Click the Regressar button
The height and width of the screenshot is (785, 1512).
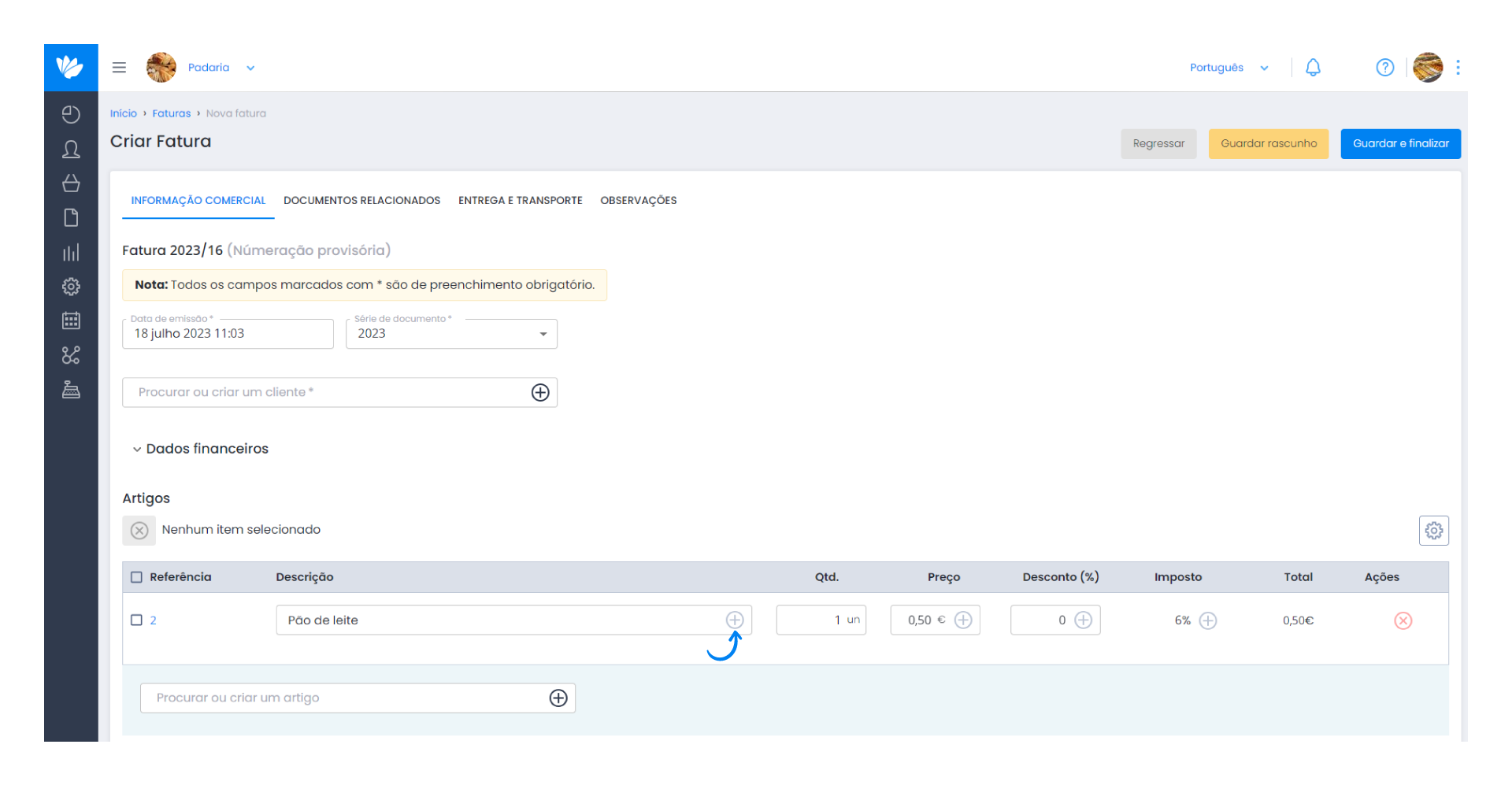pos(1158,144)
